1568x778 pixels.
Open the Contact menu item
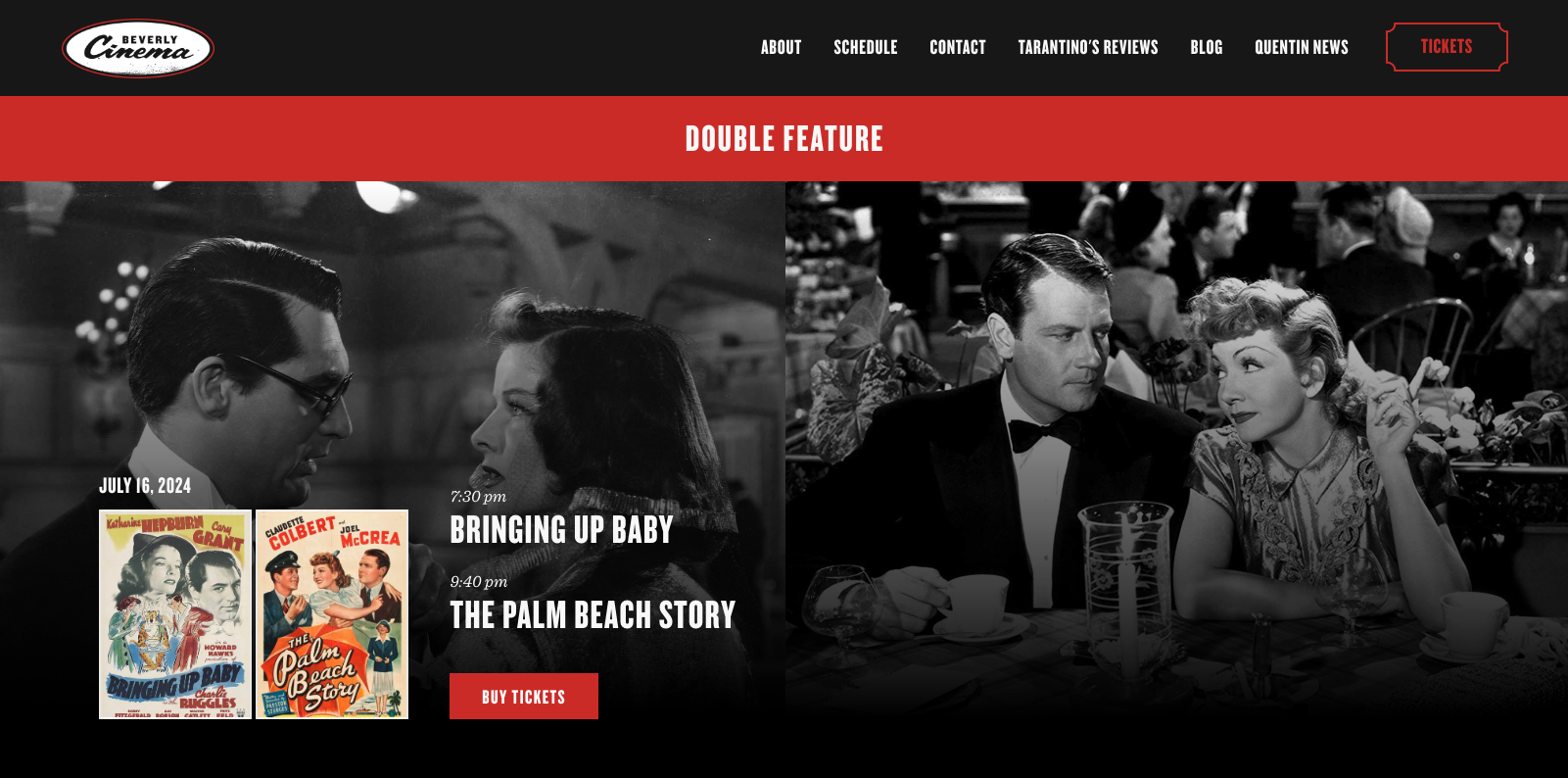(x=957, y=47)
